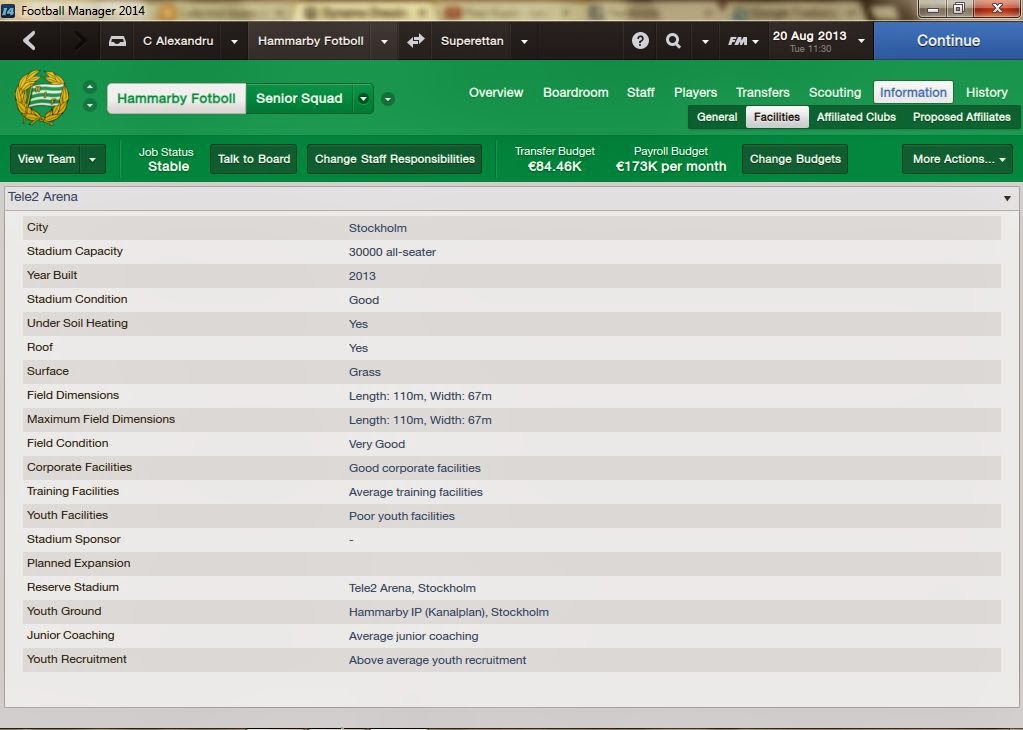Click the Football Manager 2014 title bar icon
The height and width of the screenshot is (730, 1023).
(8, 10)
